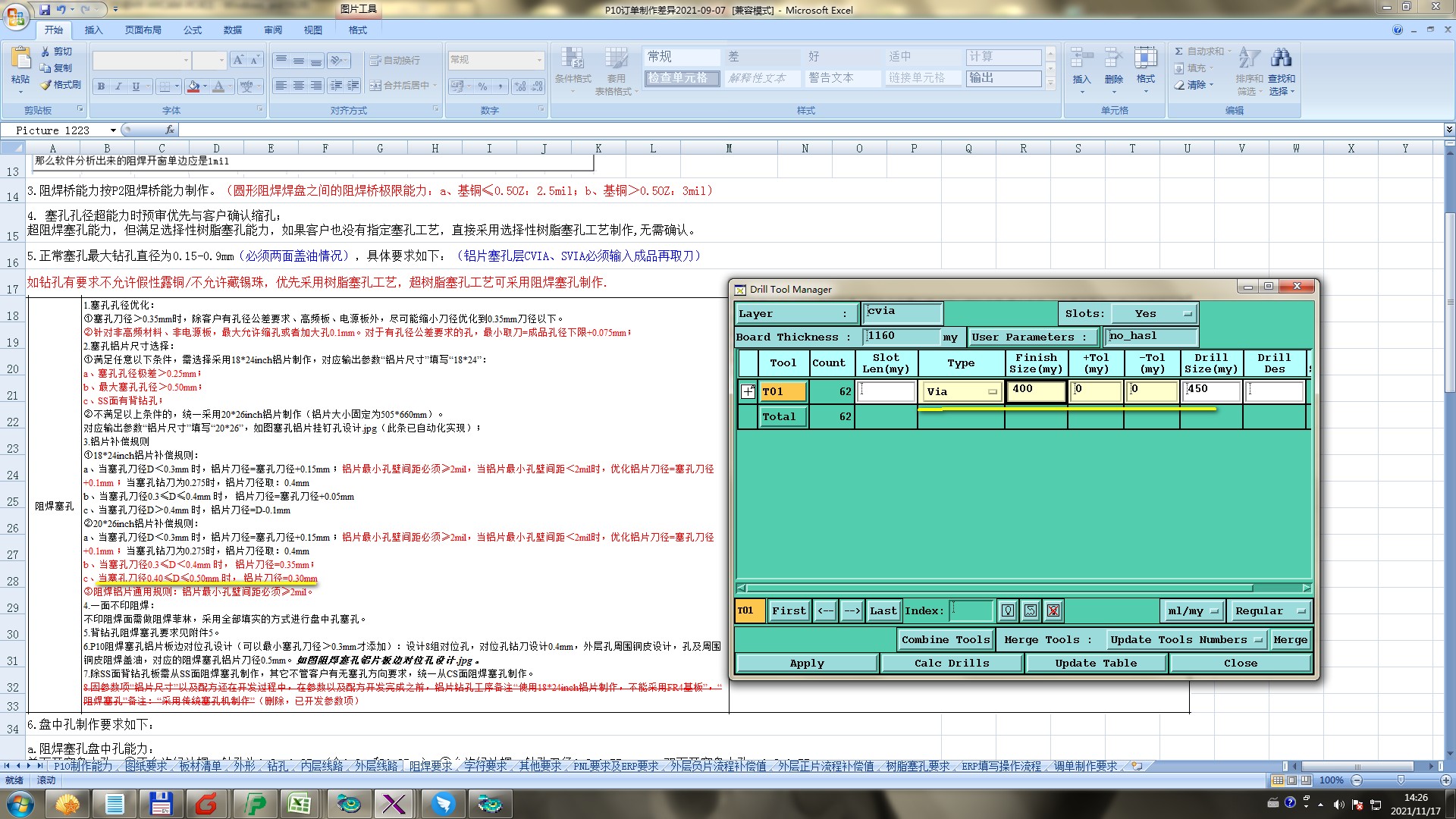The image size is (1456, 819).
Task: Click the Cut (剪切) scissors icon
Action: click(45, 52)
